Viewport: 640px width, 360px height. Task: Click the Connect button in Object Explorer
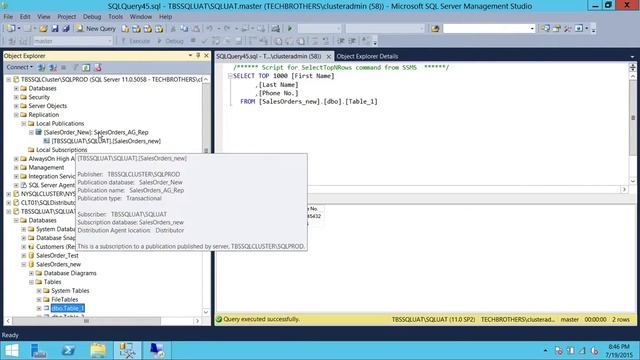click(19, 67)
